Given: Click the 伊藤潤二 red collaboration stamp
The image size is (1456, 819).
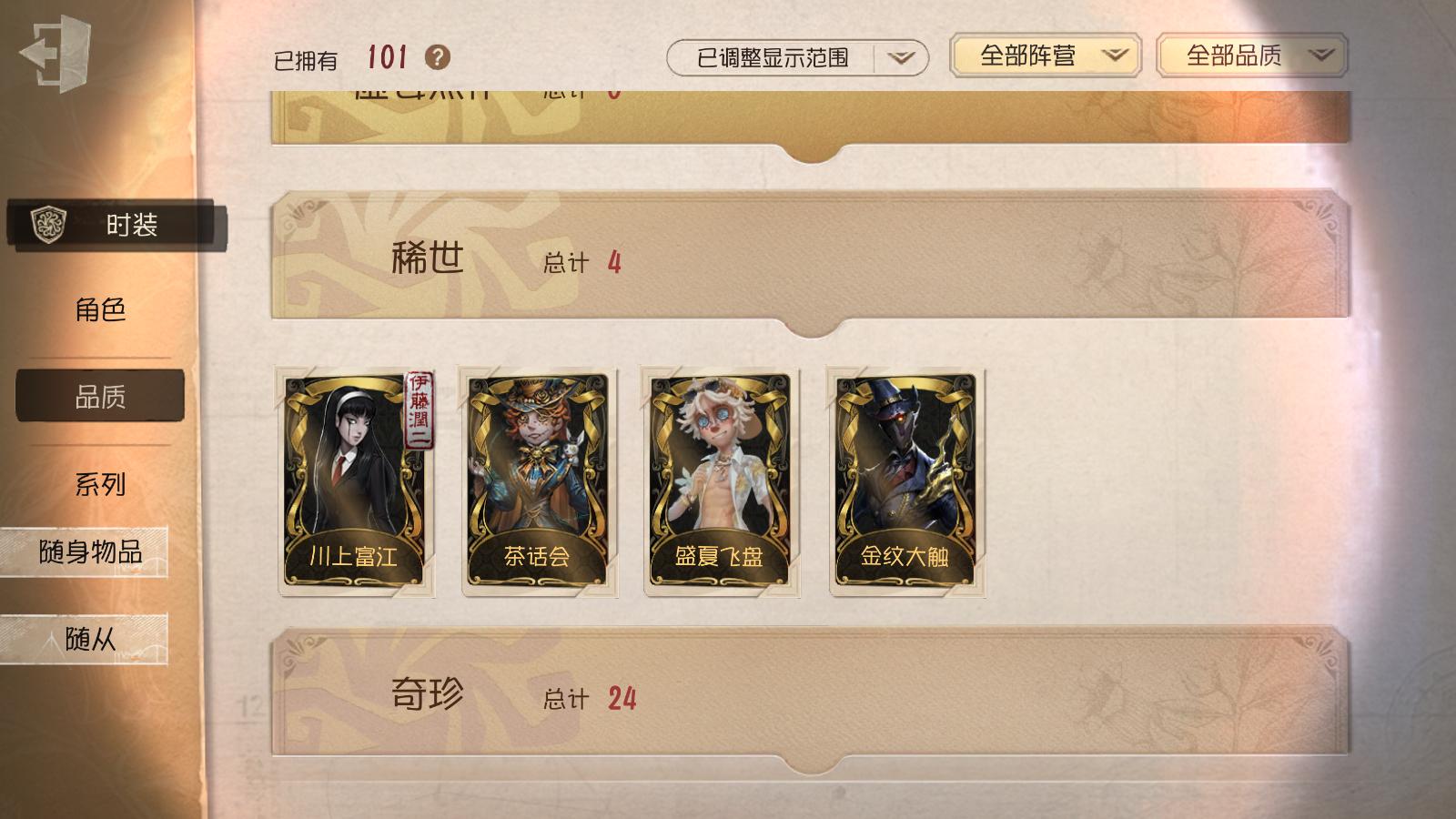Looking at the screenshot, I should click(x=419, y=410).
